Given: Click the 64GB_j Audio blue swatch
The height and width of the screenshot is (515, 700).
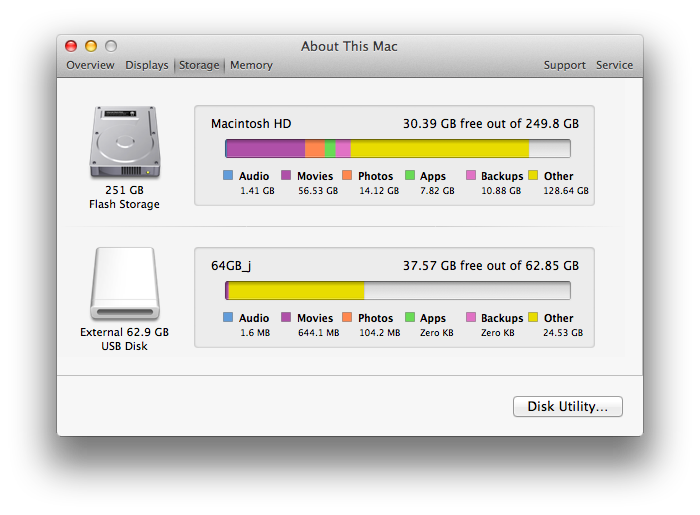Looking at the screenshot, I should 228,317.
